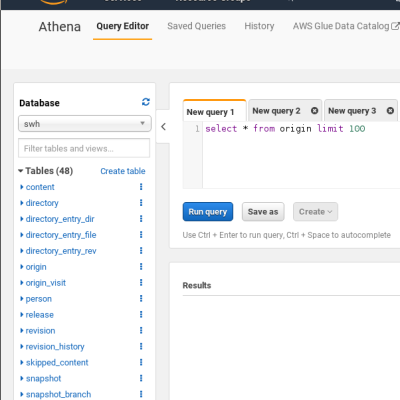This screenshot has height=400, width=400.
Task: Click the snapshot table name
Action: coord(43,379)
